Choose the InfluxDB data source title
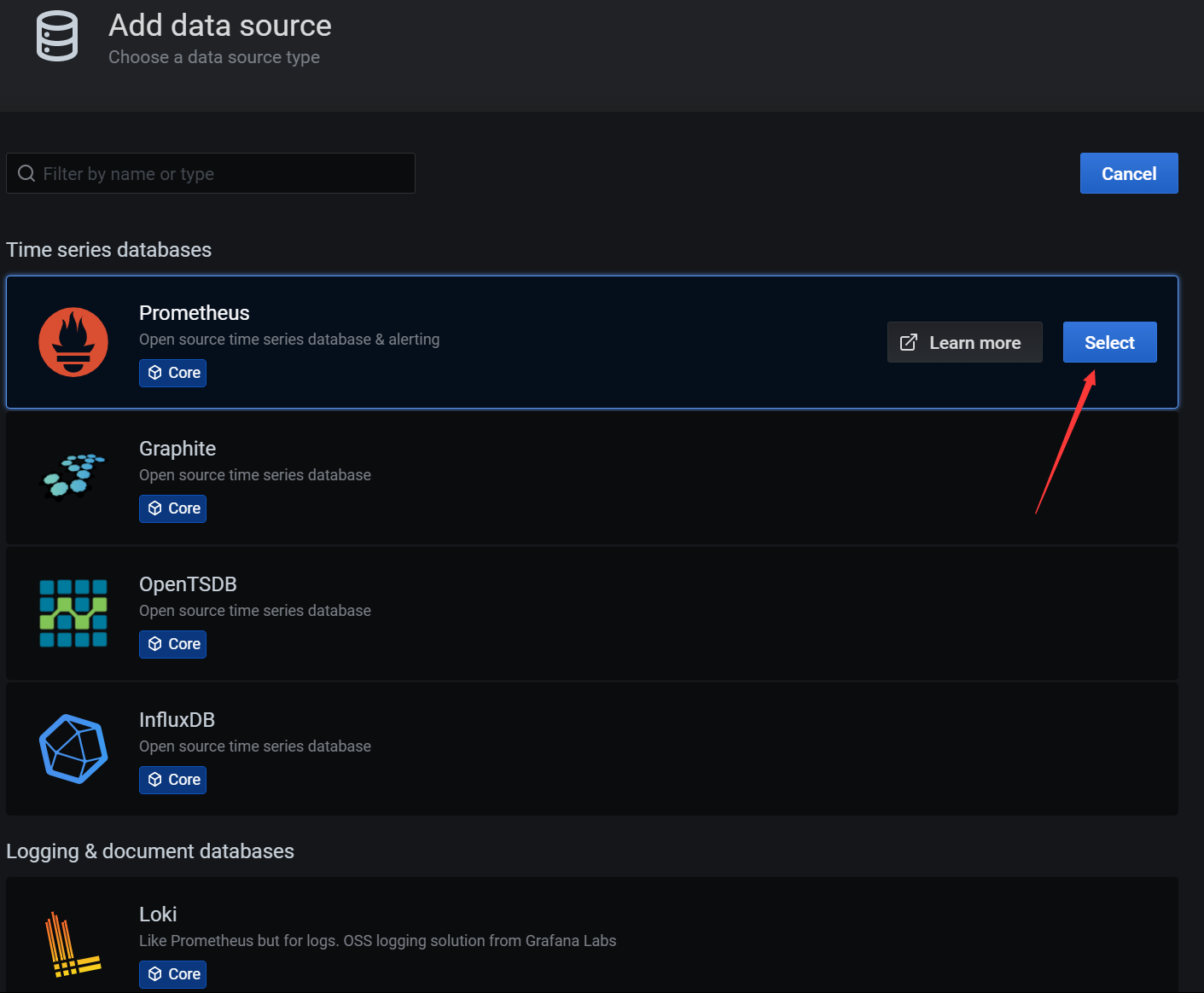Screen dimensions: 1204x993 click(177, 720)
